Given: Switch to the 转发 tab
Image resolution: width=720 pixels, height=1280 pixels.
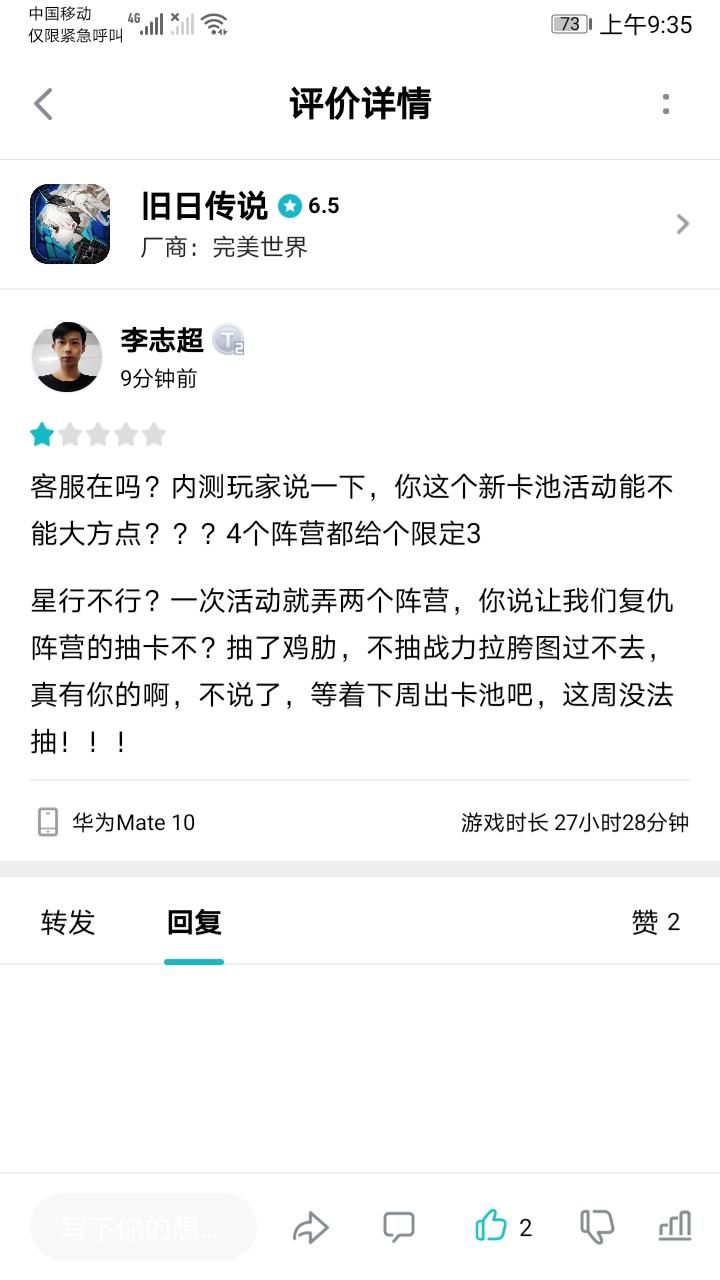Looking at the screenshot, I should 68,922.
